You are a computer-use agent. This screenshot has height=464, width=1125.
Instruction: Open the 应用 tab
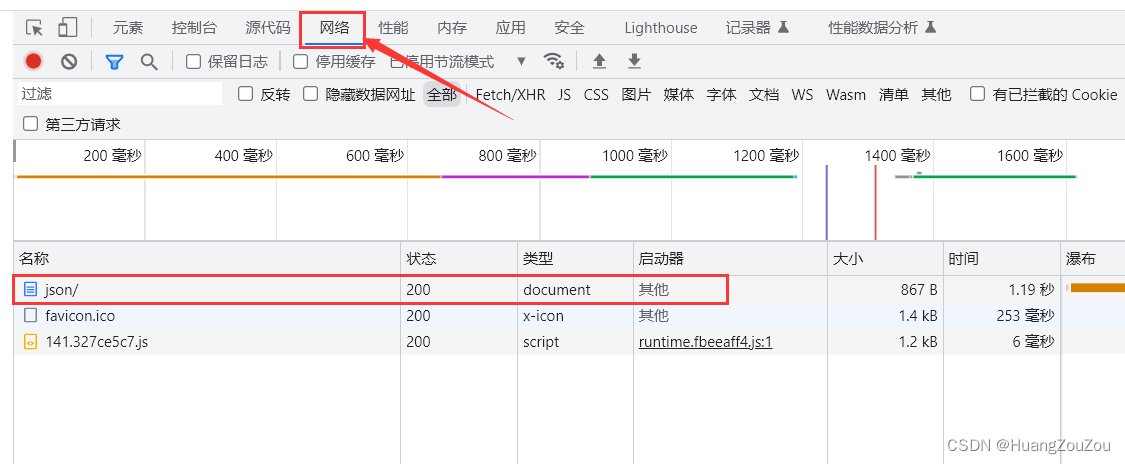pyautogui.click(x=511, y=28)
